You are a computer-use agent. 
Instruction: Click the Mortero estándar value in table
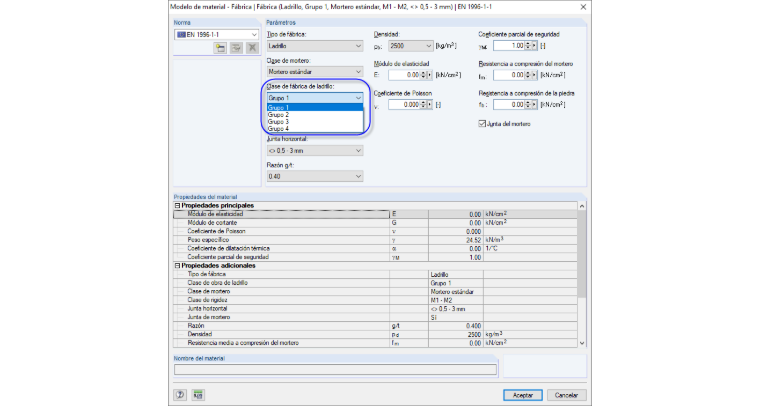(456, 292)
